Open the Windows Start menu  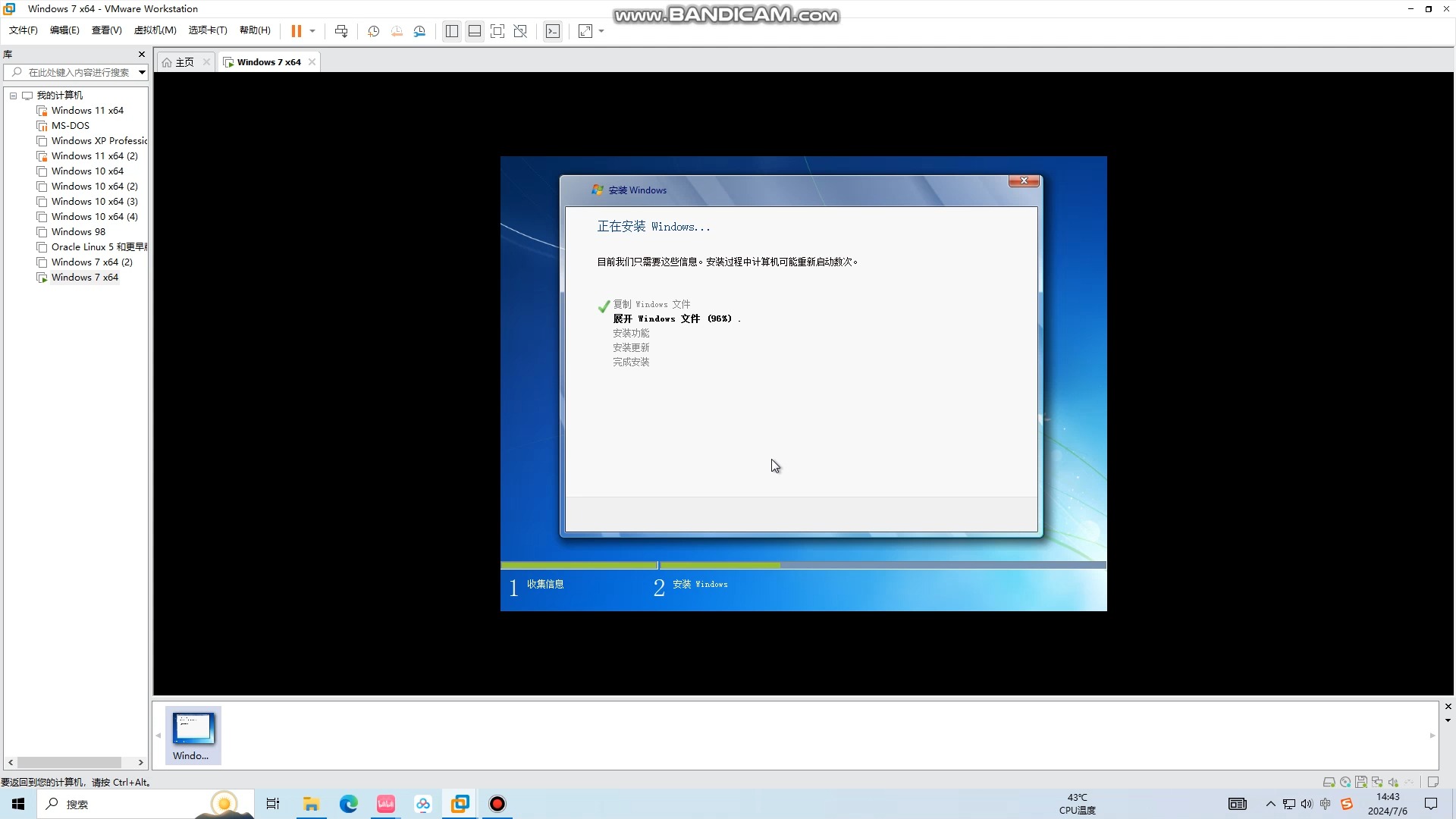18,804
